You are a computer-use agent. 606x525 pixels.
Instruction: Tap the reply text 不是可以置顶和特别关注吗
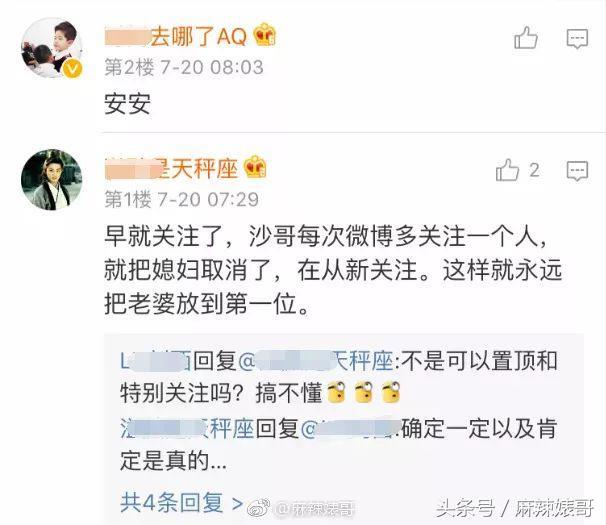(x=339, y=377)
